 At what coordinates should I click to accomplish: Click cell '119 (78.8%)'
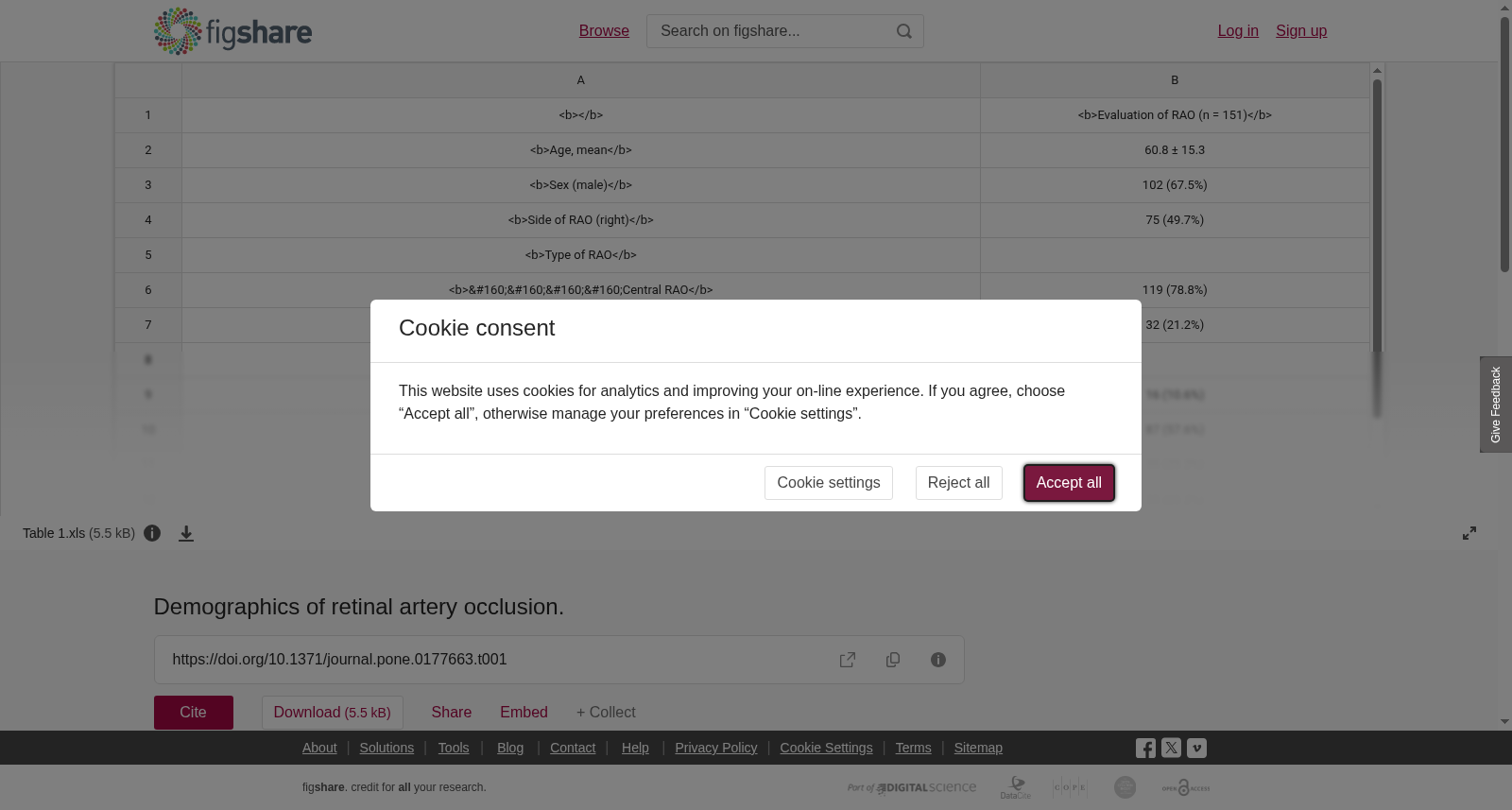click(x=1175, y=290)
